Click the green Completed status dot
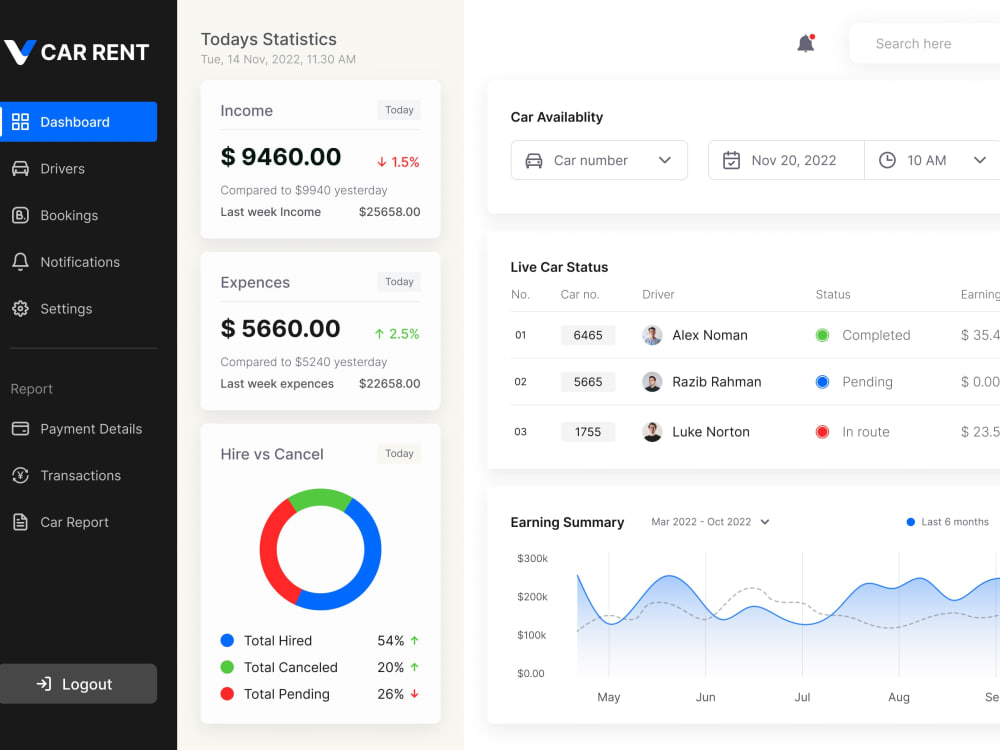Image resolution: width=1000 pixels, height=750 pixels. point(822,335)
